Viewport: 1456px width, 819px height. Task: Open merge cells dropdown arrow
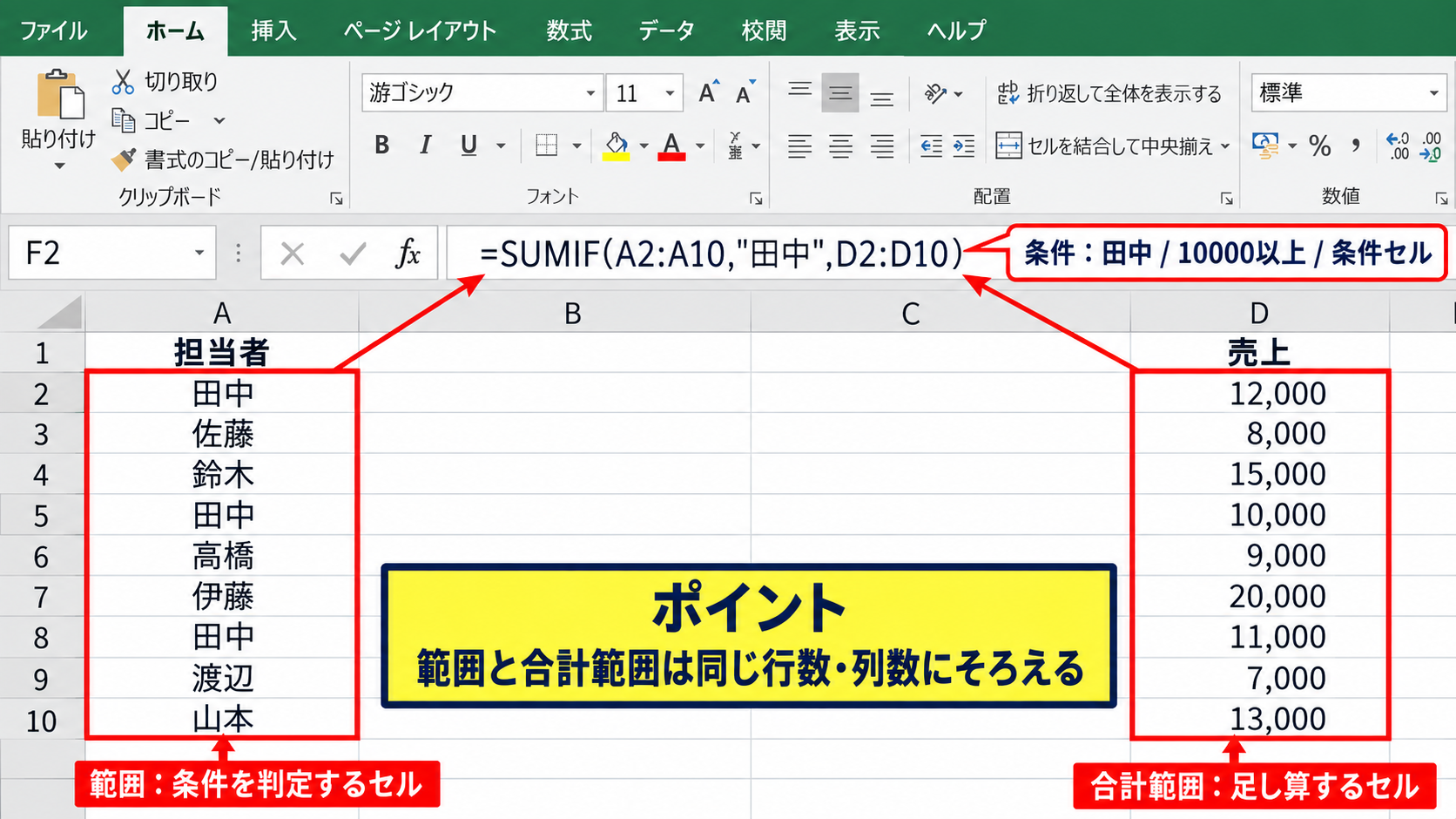tap(1225, 146)
